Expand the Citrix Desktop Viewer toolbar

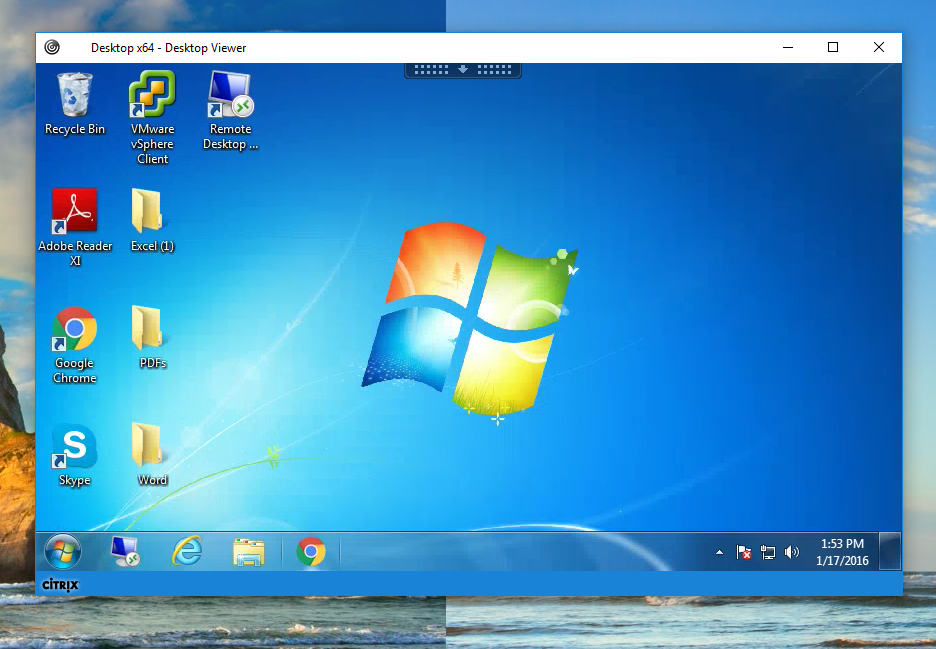click(x=462, y=70)
